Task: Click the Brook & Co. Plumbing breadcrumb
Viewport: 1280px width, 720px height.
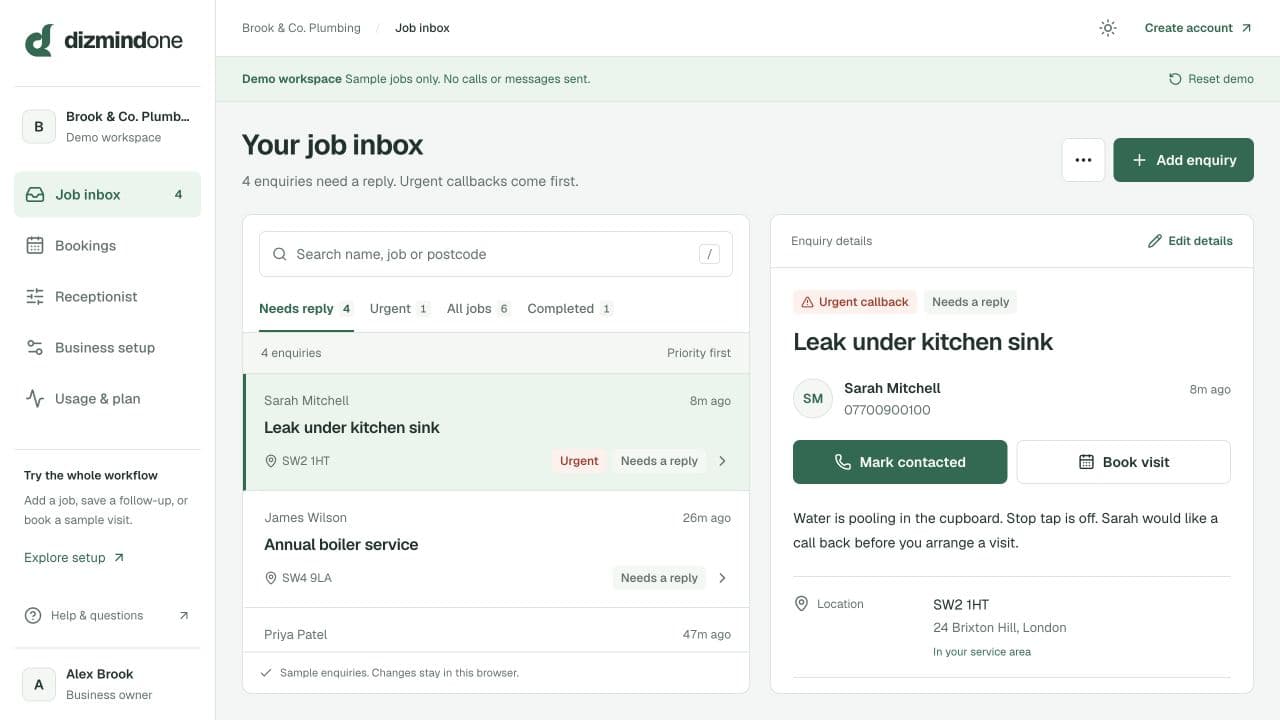Action: click(301, 28)
